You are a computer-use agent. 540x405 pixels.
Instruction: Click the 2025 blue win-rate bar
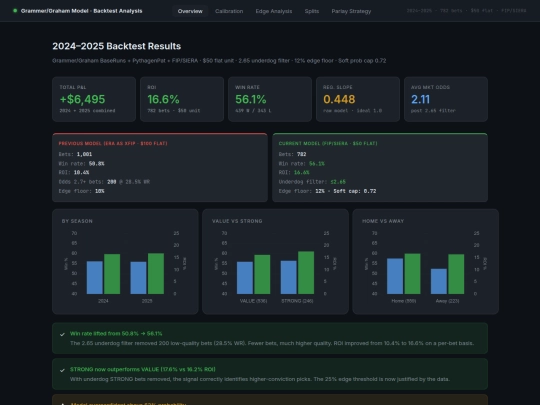pyautogui.click(x=138, y=278)
